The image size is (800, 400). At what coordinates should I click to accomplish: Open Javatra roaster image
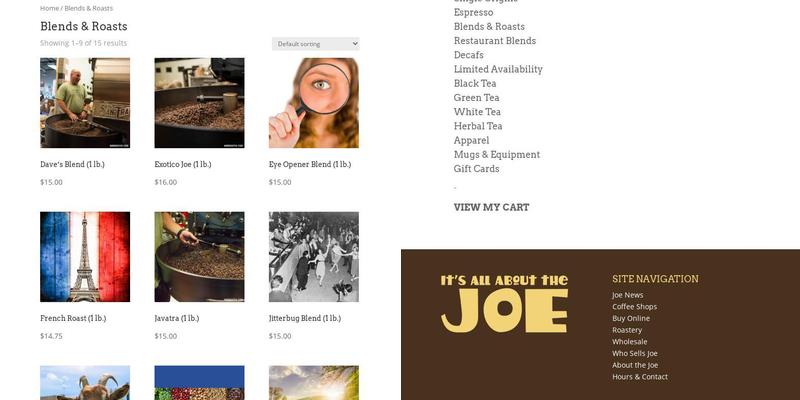[199, 257]
